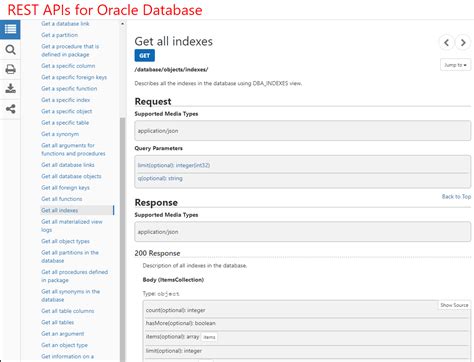Image resolution: width=474 pixels, height=362 pixels.
Task: Click the blue GET method badge
Action: (x=145, y=56)
